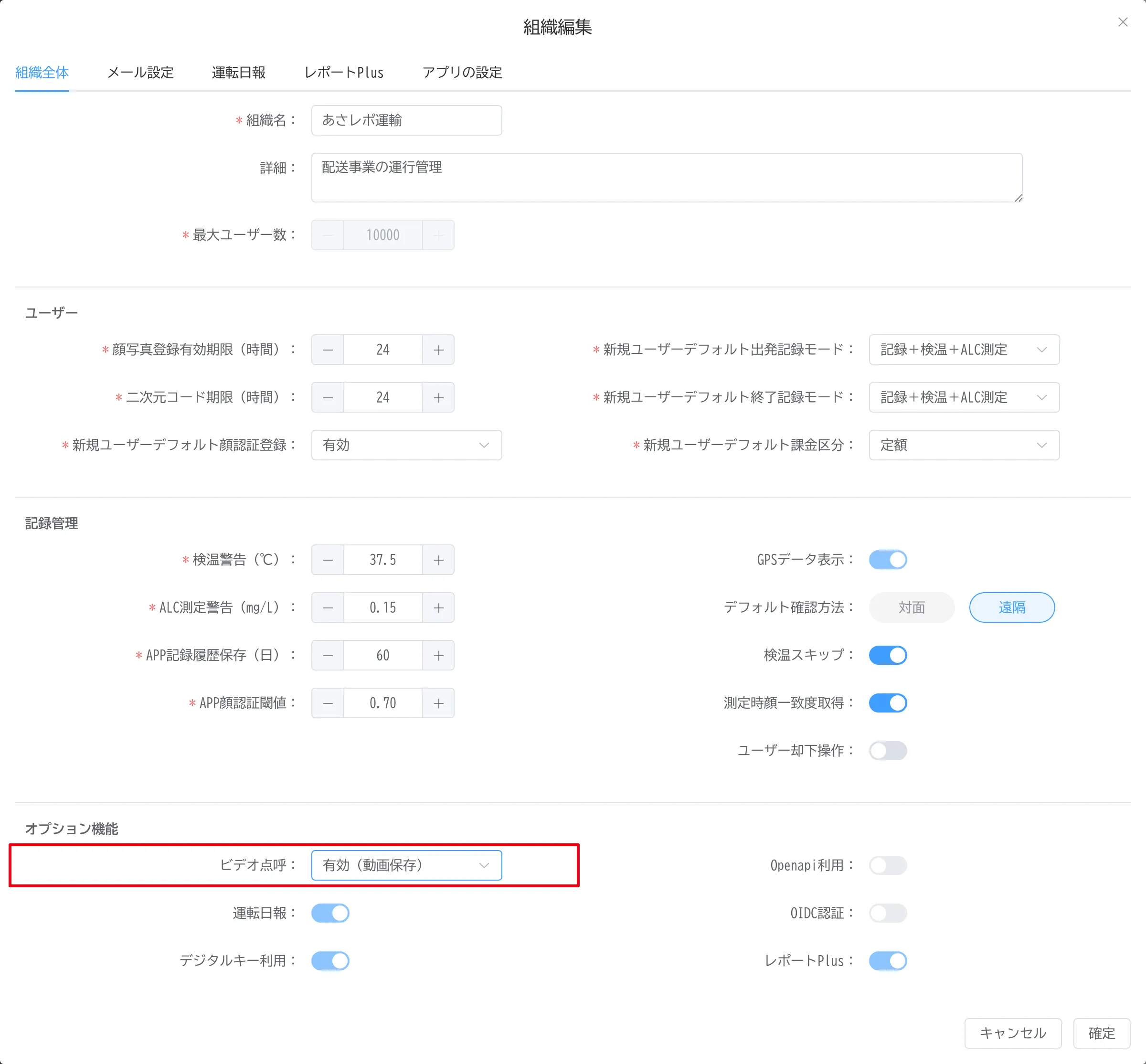Enable the OIDC認証 switch
1146x1064 pixels.
(888, 913)
